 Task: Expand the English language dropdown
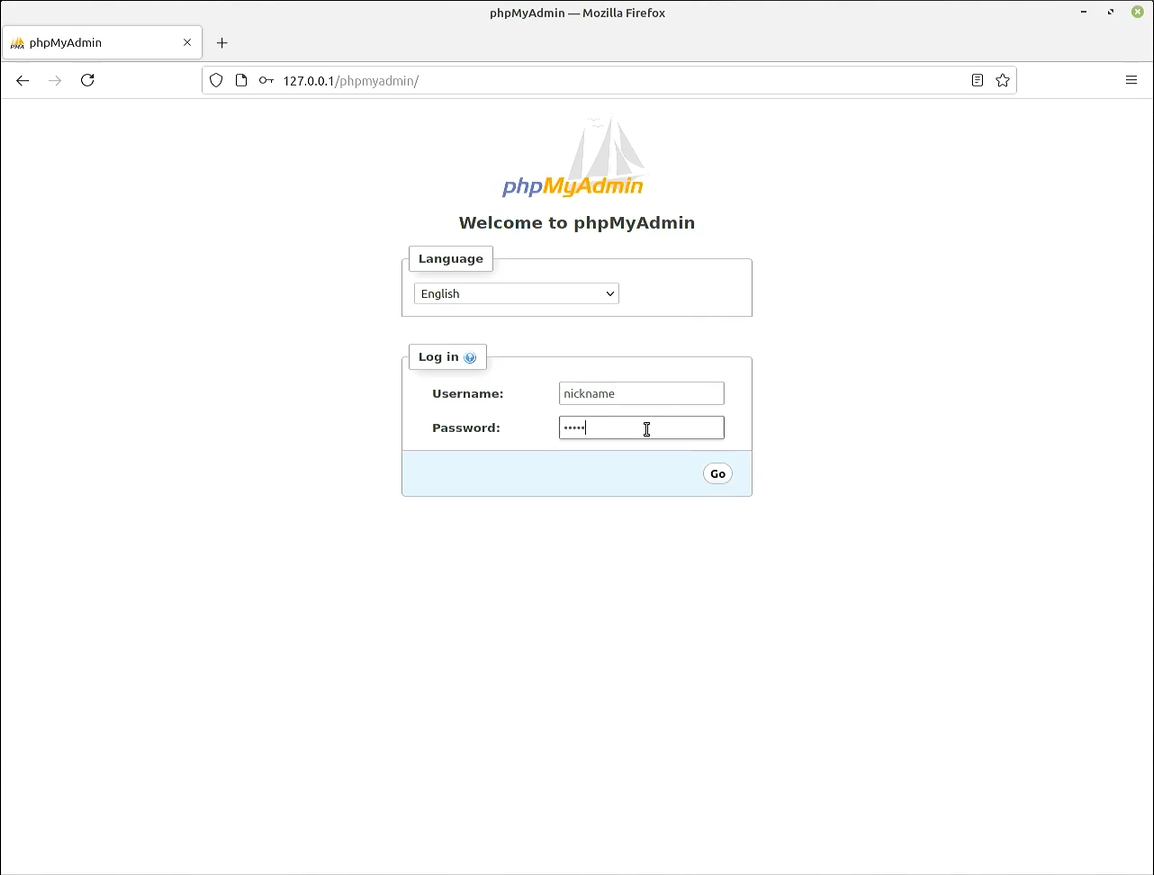tap(516, 294)
